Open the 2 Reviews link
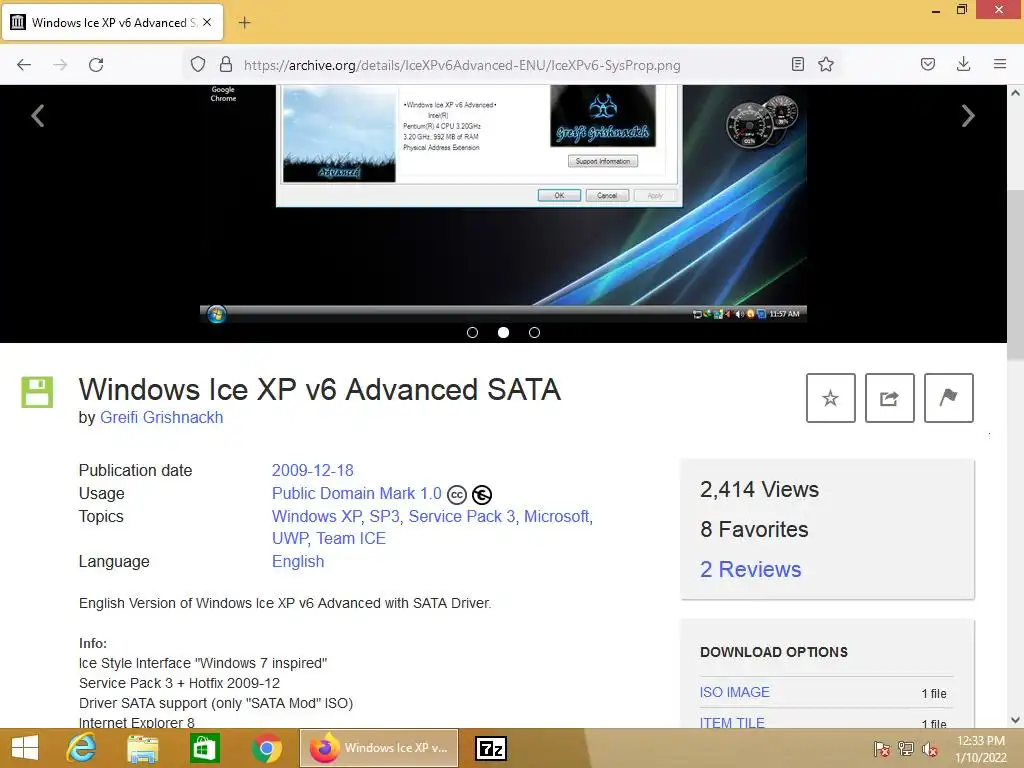Screen dimensions: 1024x768 [750, 569]
